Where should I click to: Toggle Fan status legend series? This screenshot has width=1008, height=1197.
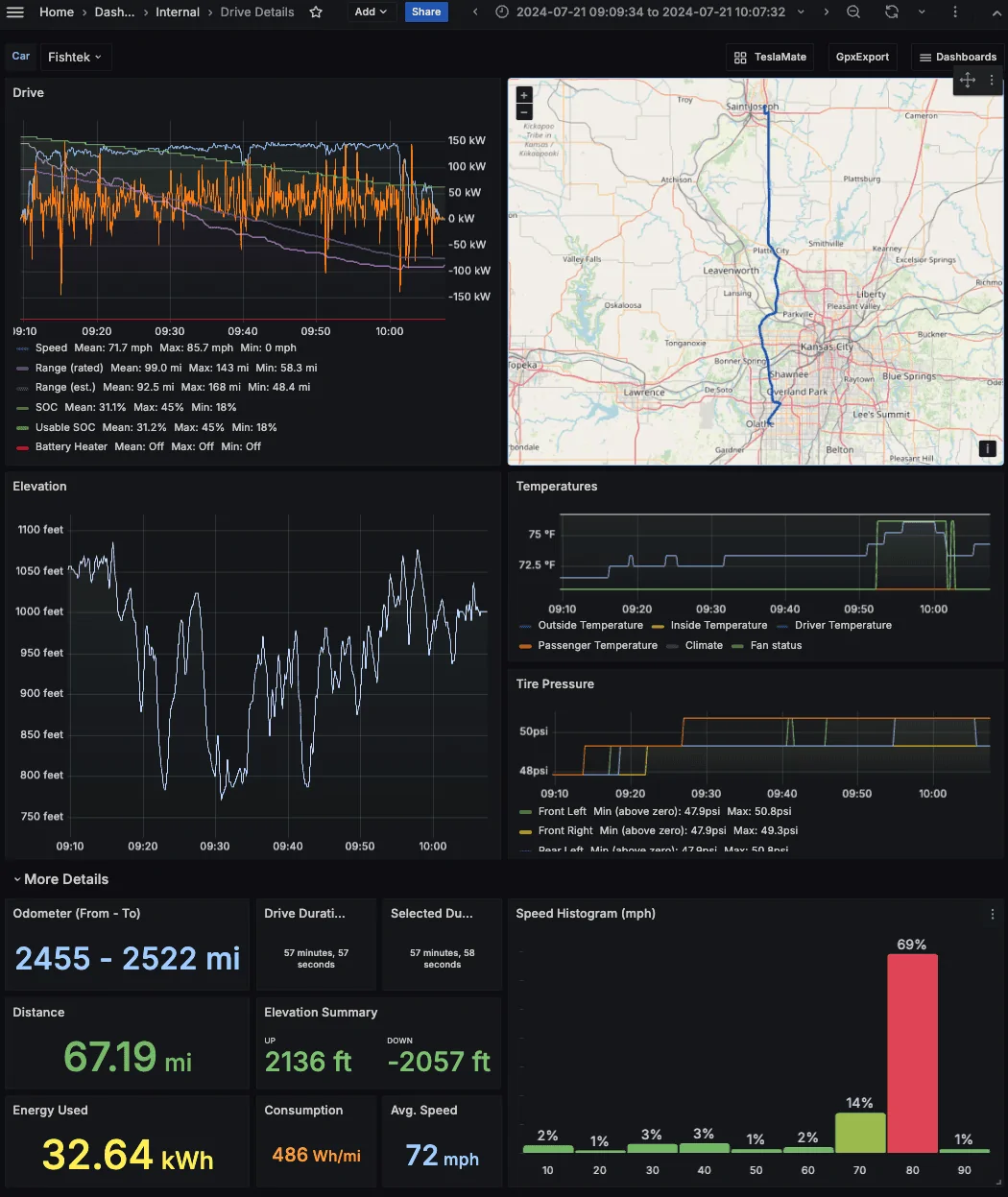click(x=776, y=645)
